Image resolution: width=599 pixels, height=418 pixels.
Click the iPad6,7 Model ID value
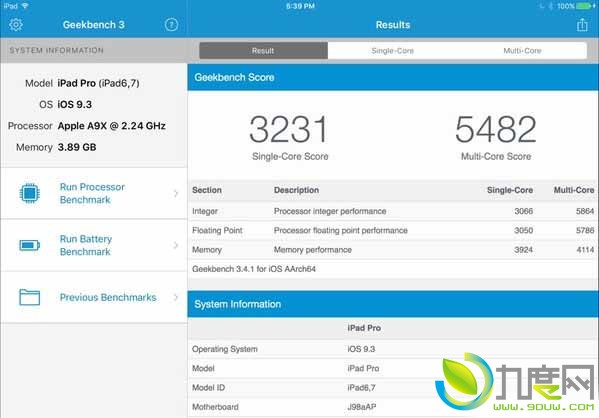coord(361,387)
